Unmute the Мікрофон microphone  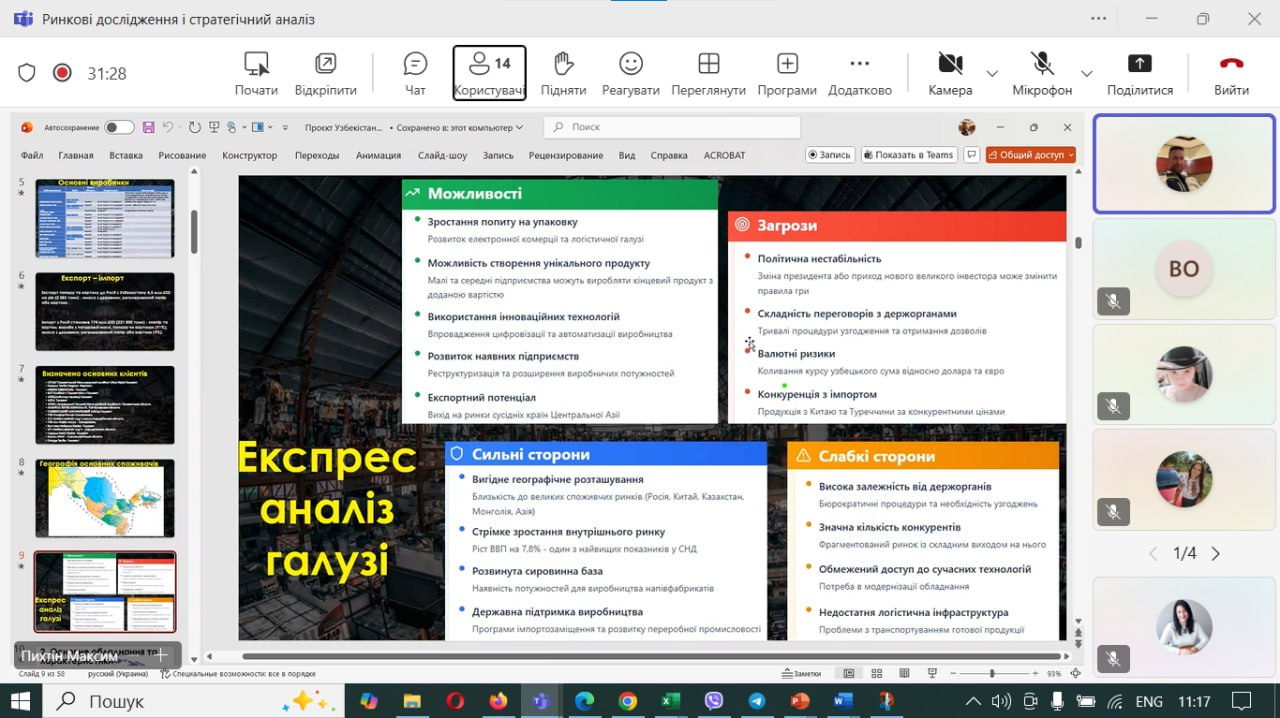[1042, 65]
